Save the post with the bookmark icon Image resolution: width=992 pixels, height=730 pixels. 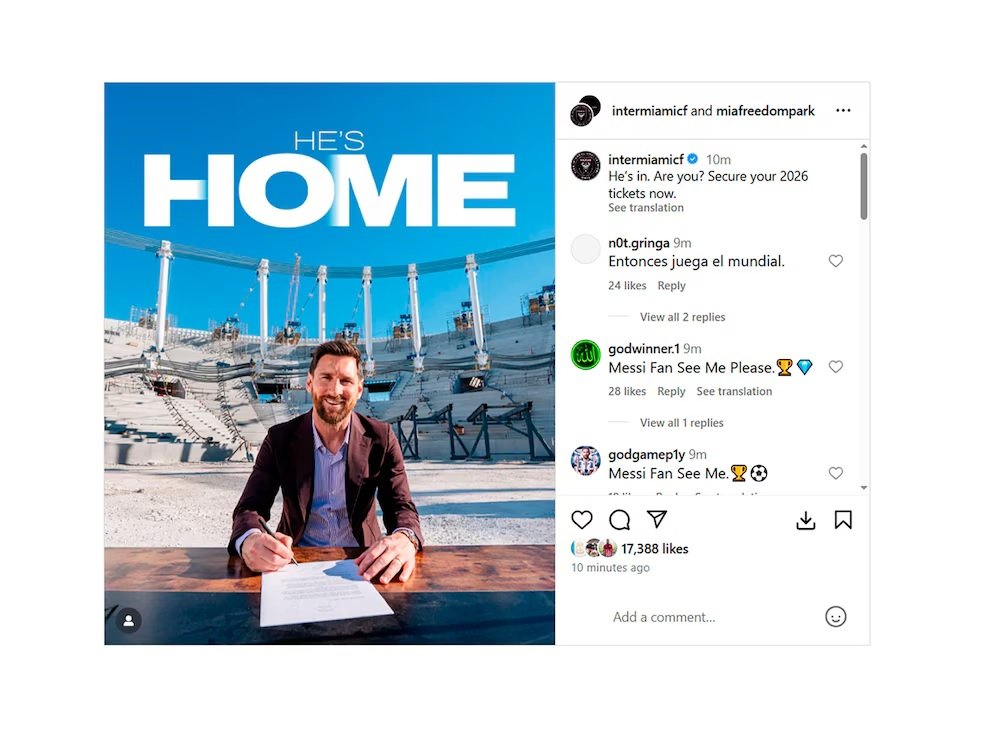point(843,520)
